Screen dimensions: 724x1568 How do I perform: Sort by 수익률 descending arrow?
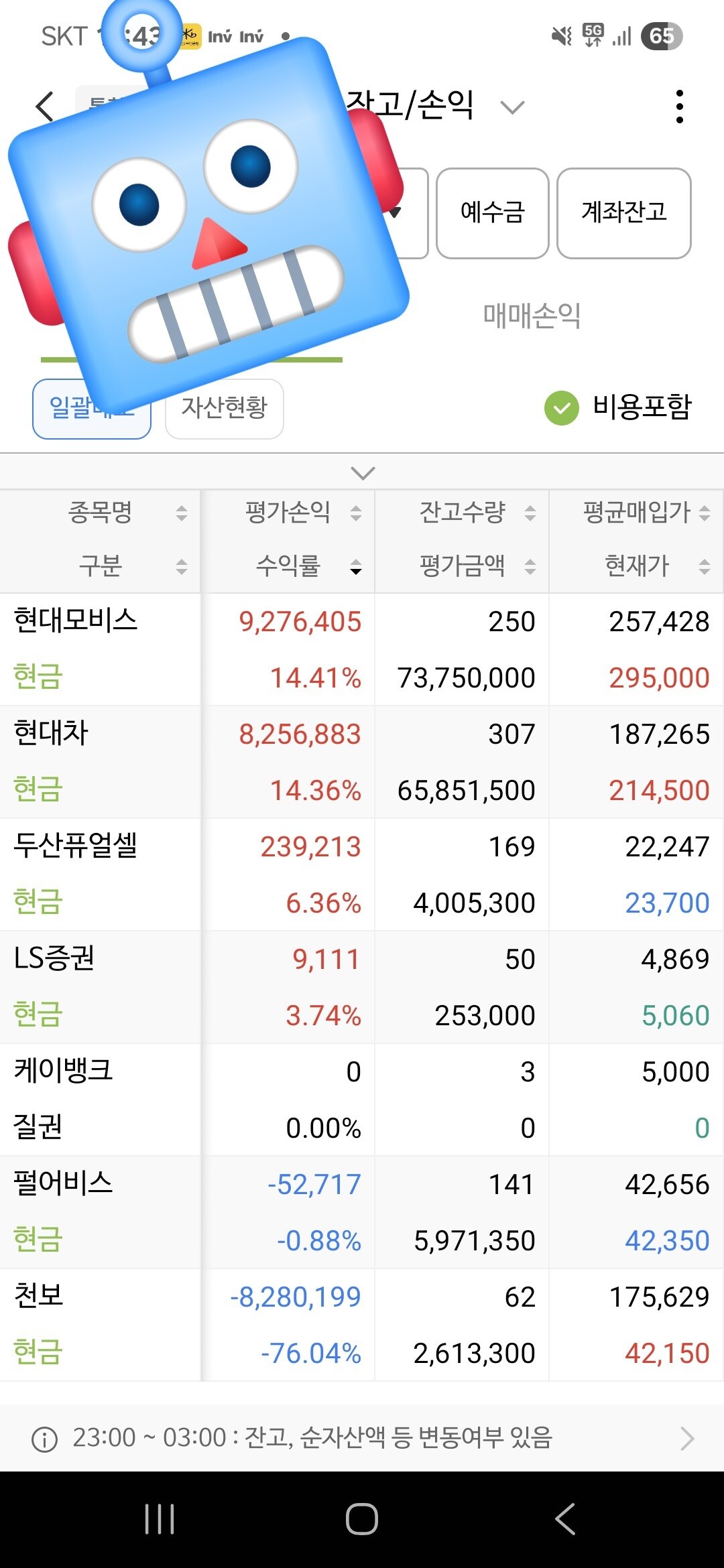tap(355, 568)
